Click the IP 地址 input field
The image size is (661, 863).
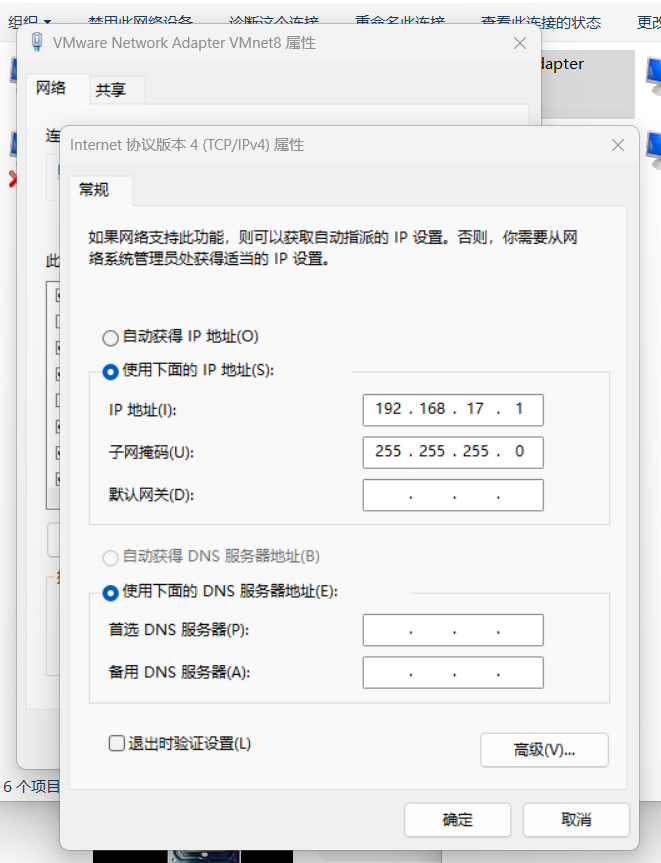click(453, 410)
